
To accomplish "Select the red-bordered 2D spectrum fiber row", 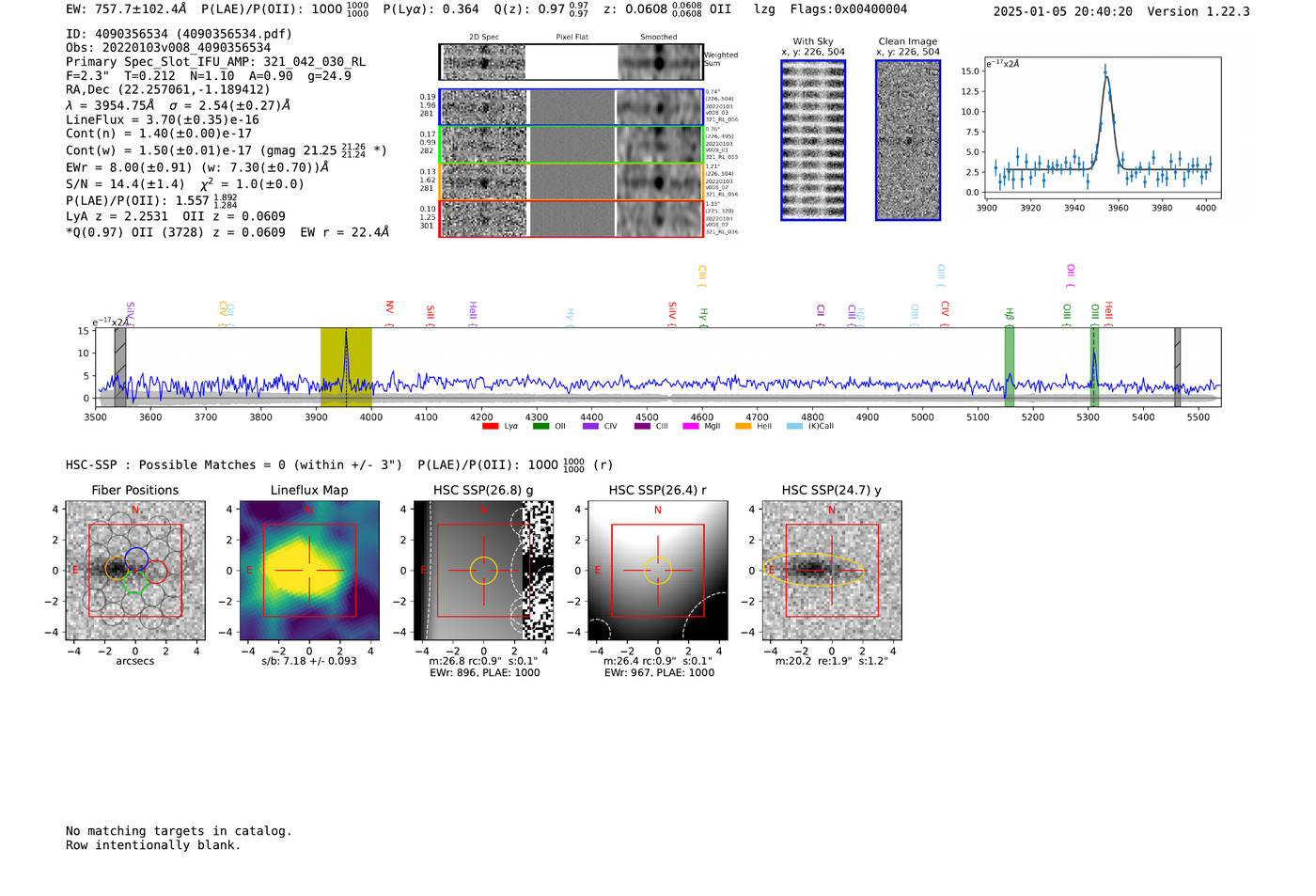I will click(571, 218).
